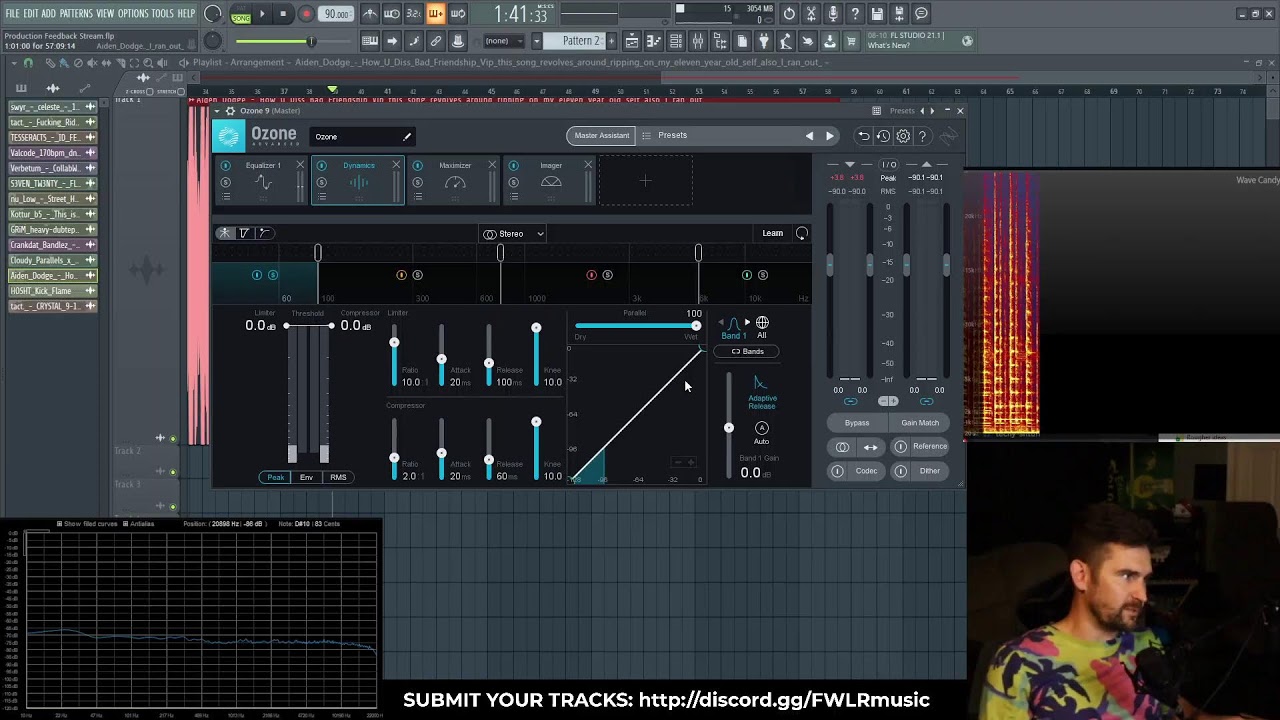
Task: Select the detection filter view icon
Action: click(x=264, y=233)
